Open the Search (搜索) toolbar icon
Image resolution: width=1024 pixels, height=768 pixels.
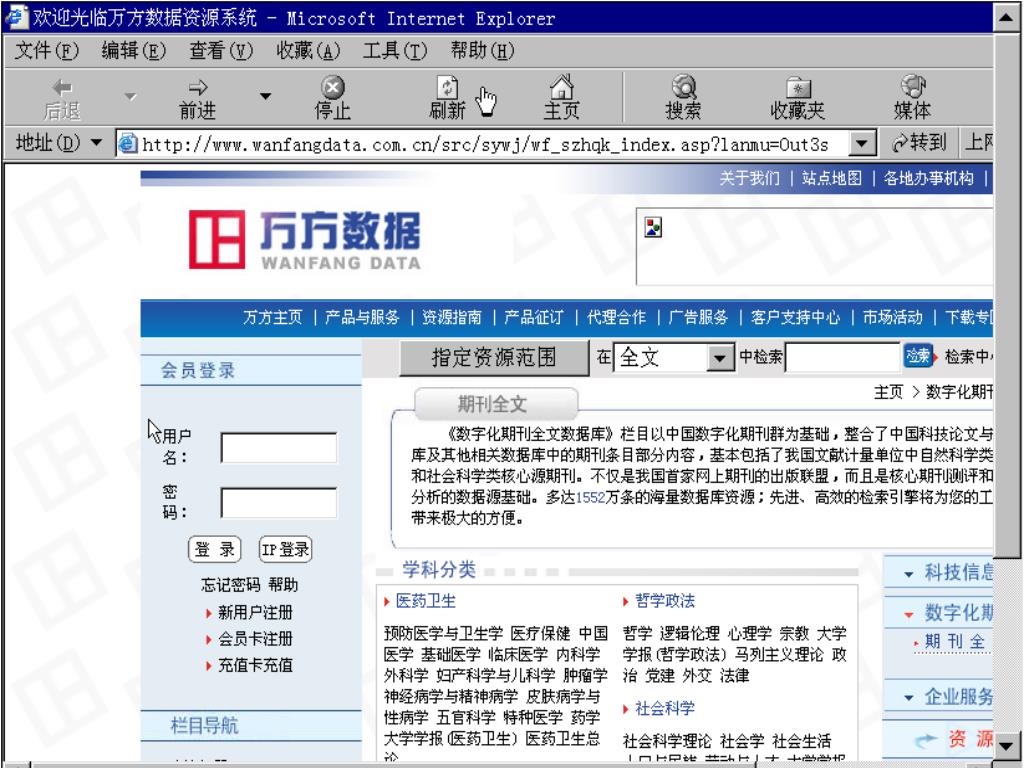pyautogui.click(x=684, y=86)
